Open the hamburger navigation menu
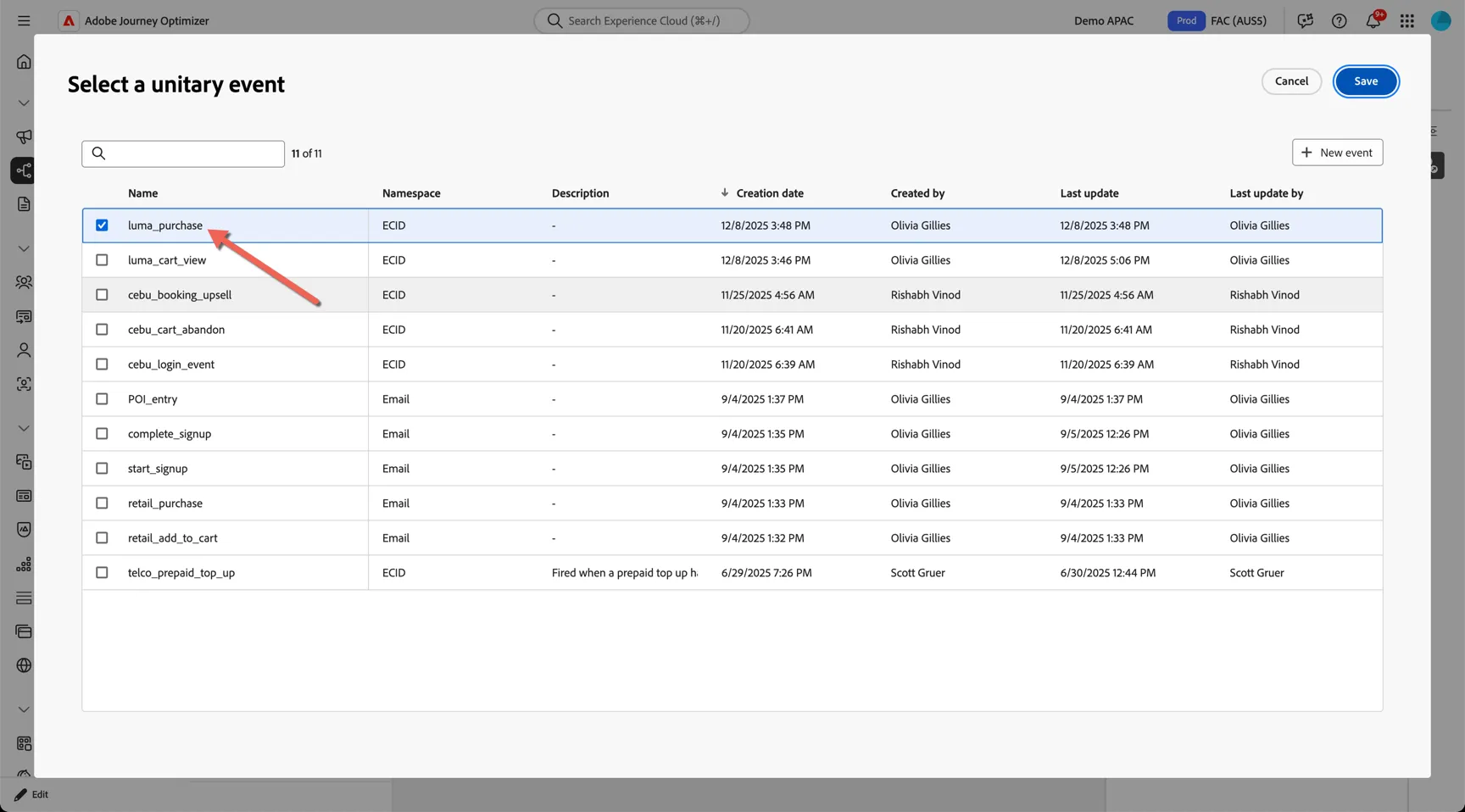 (24, 20)
